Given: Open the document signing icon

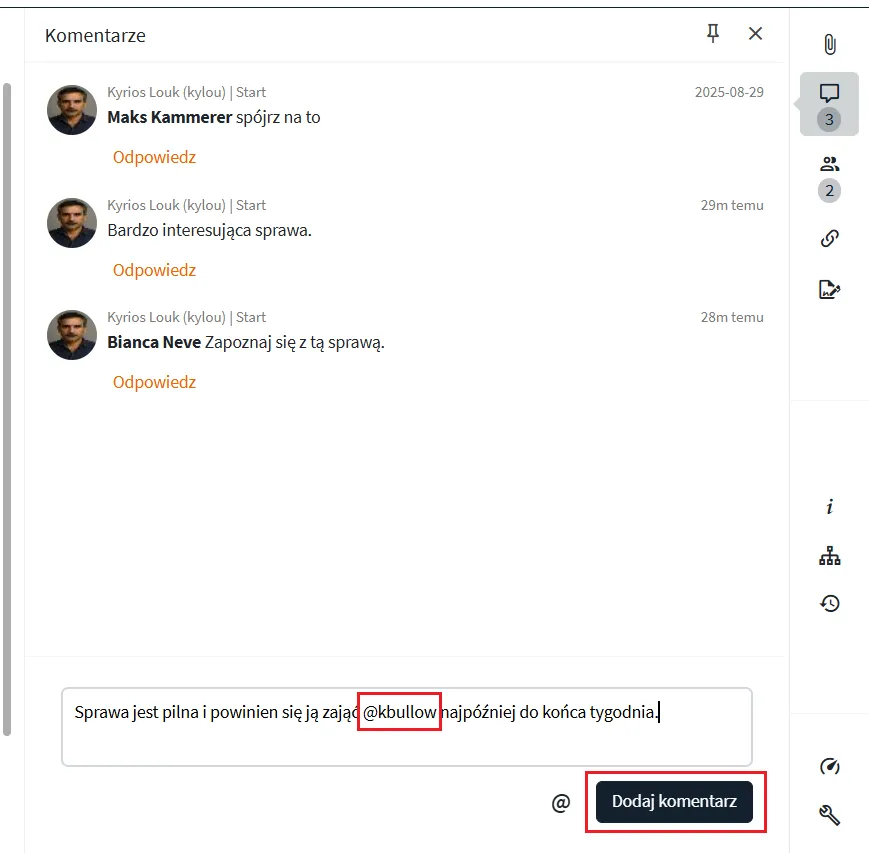Looking at the screenshot, I should pyautogui.click(x=830, y=289).
